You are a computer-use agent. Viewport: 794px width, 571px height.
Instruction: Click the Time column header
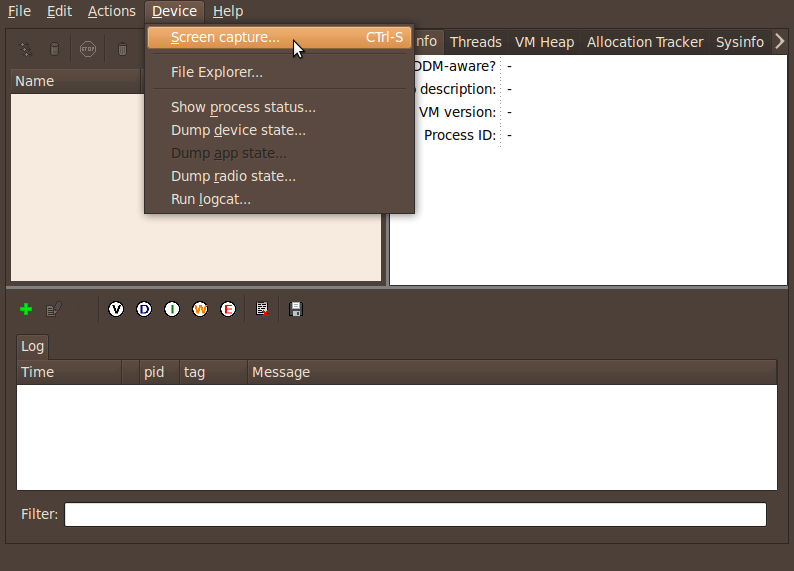(x=69, y=372)
